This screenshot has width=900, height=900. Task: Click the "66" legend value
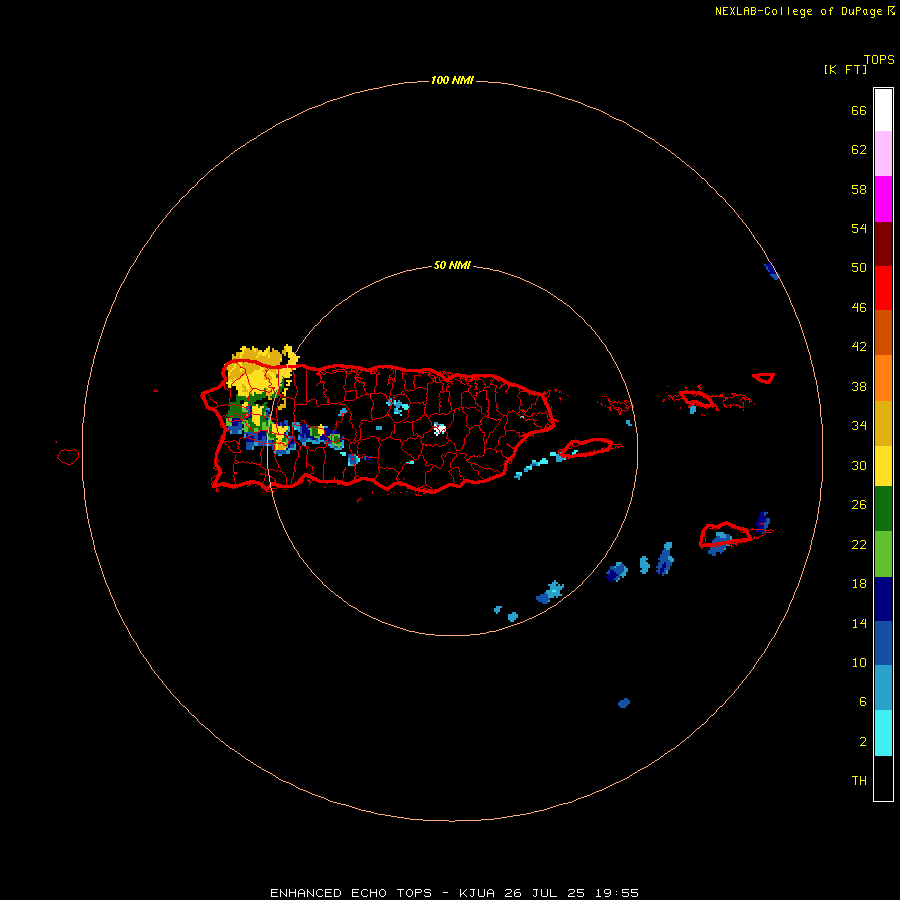pos(859,111)
